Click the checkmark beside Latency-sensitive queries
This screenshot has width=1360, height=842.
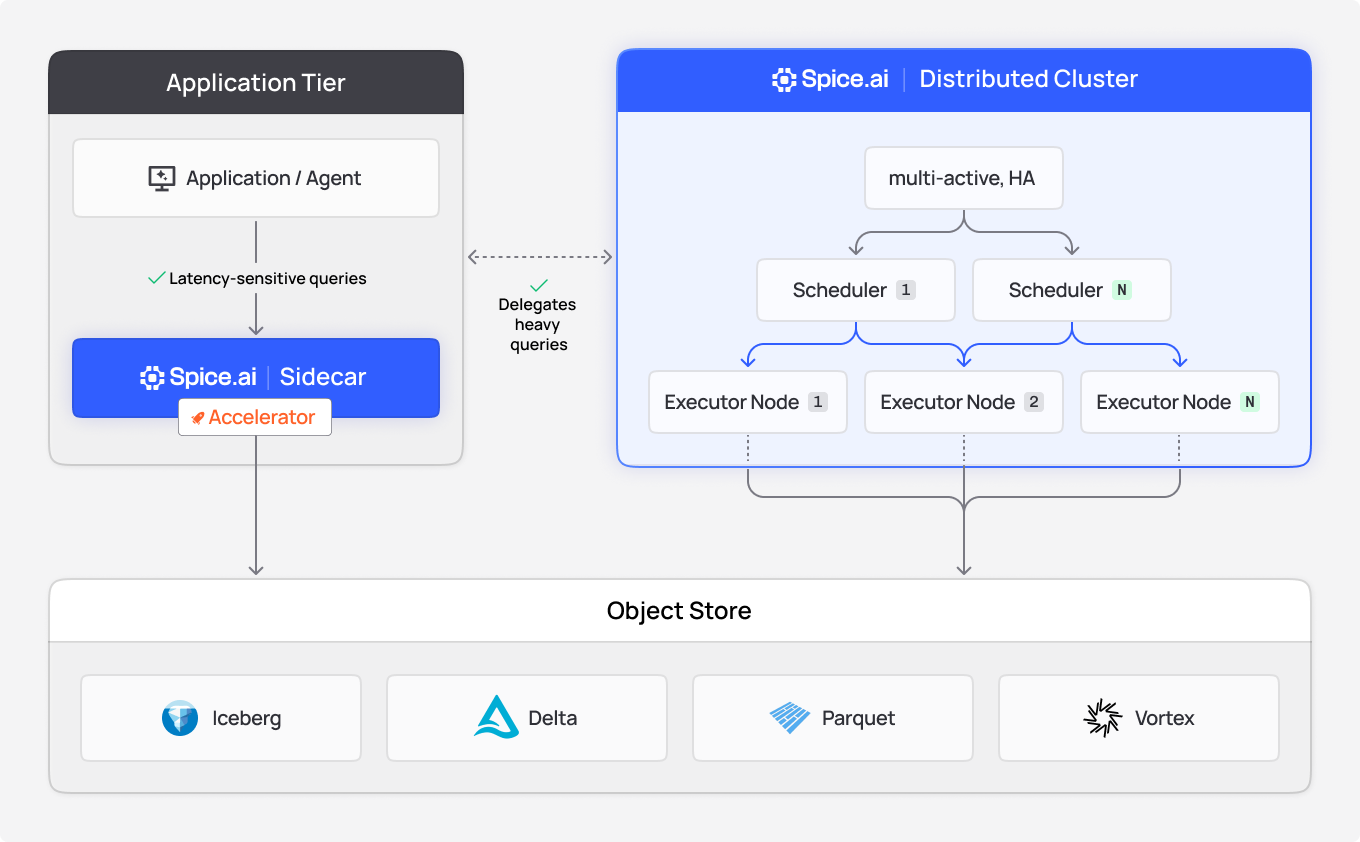156,278
